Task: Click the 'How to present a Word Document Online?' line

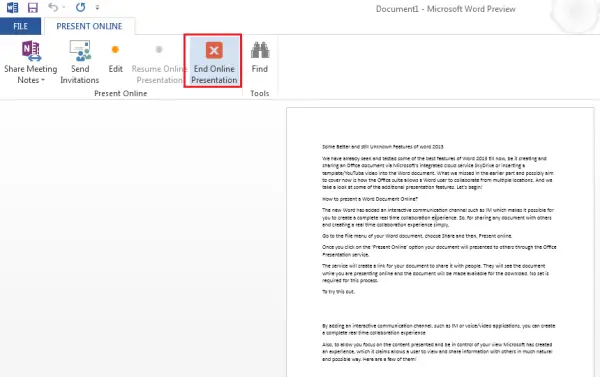Action: point(370,199)
